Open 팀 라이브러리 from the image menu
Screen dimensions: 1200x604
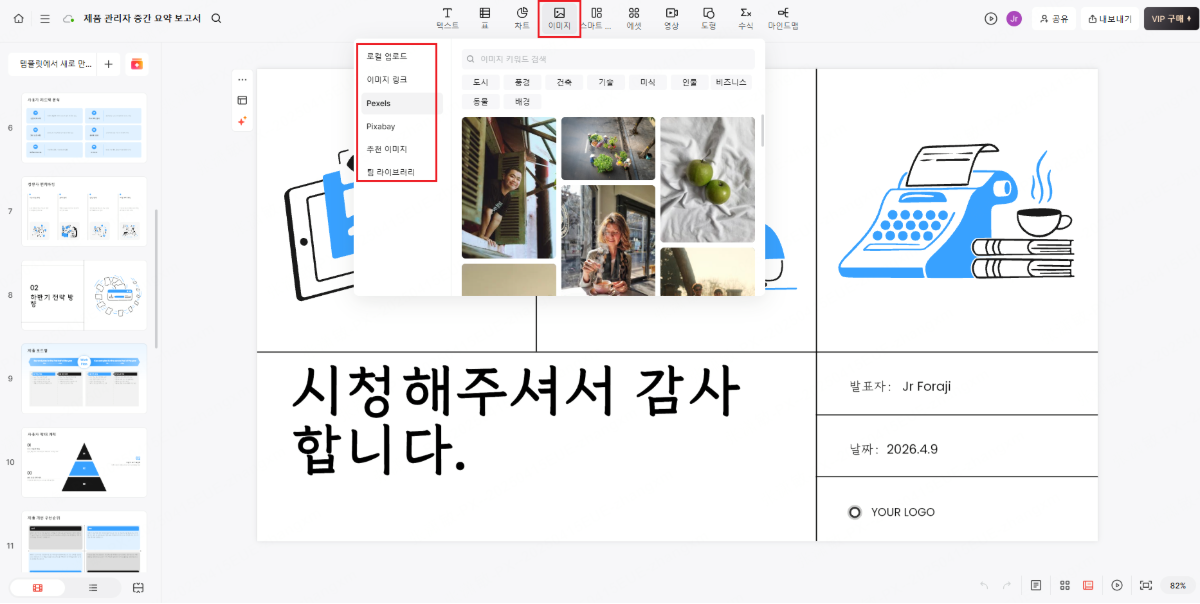coord(391,173)
